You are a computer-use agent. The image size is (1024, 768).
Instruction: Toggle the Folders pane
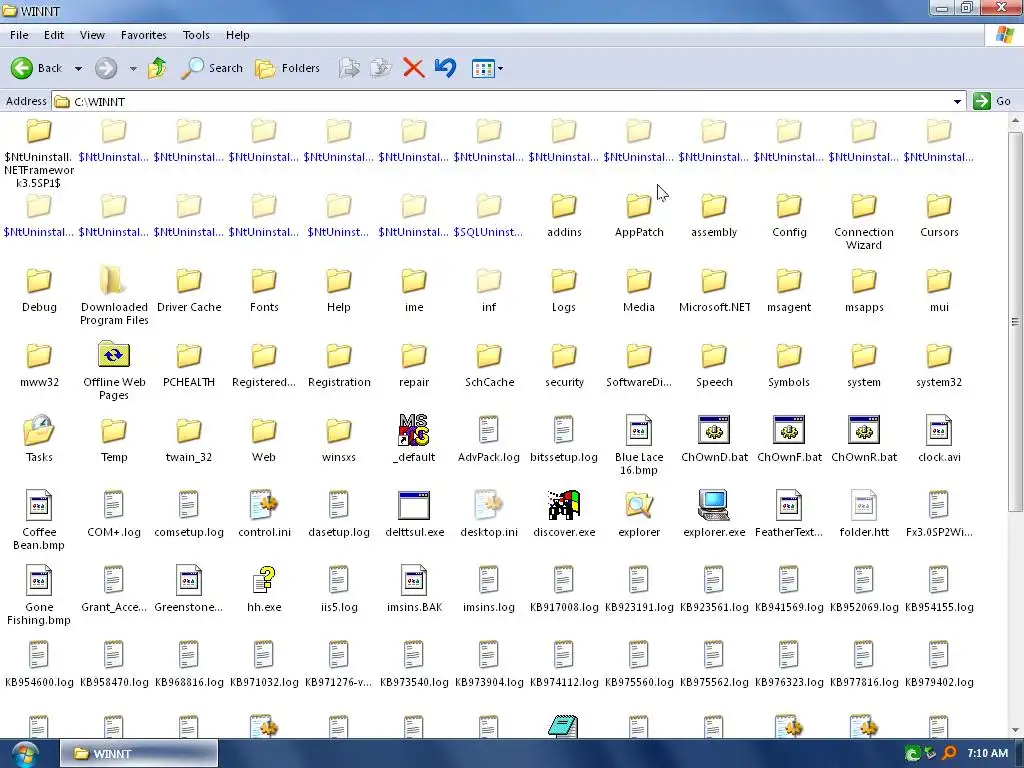(x=287, y=68)
